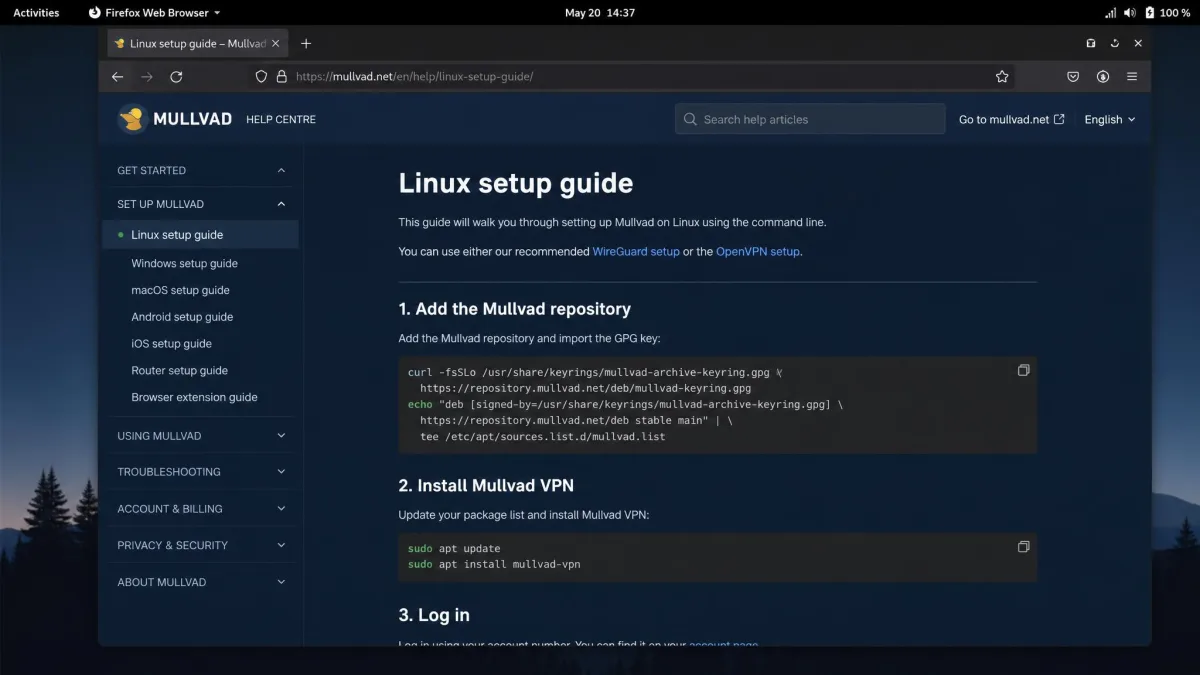Viewport: 1200px width, 675px height.
Task: Open the Windows setup guide
Action: (x=185, y=264)
